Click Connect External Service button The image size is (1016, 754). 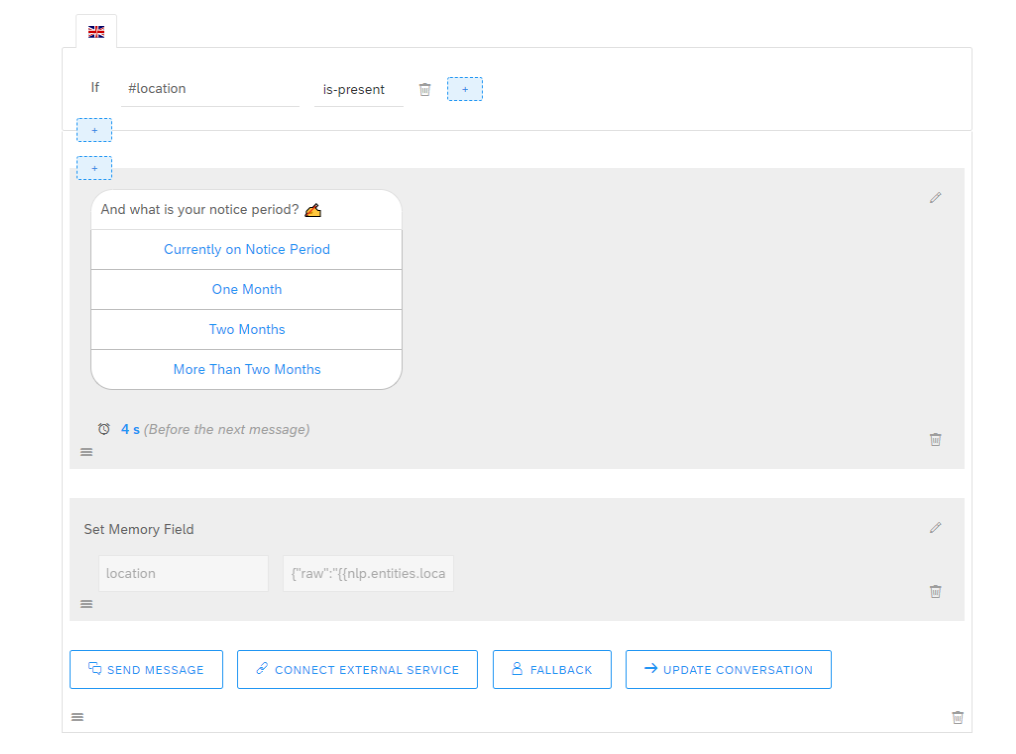[357, 670]
